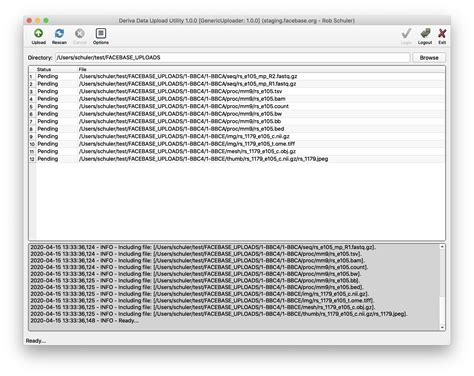Click the log line for rs_1179.jpeg
The image size is (474, 376).
pos(219,314)
